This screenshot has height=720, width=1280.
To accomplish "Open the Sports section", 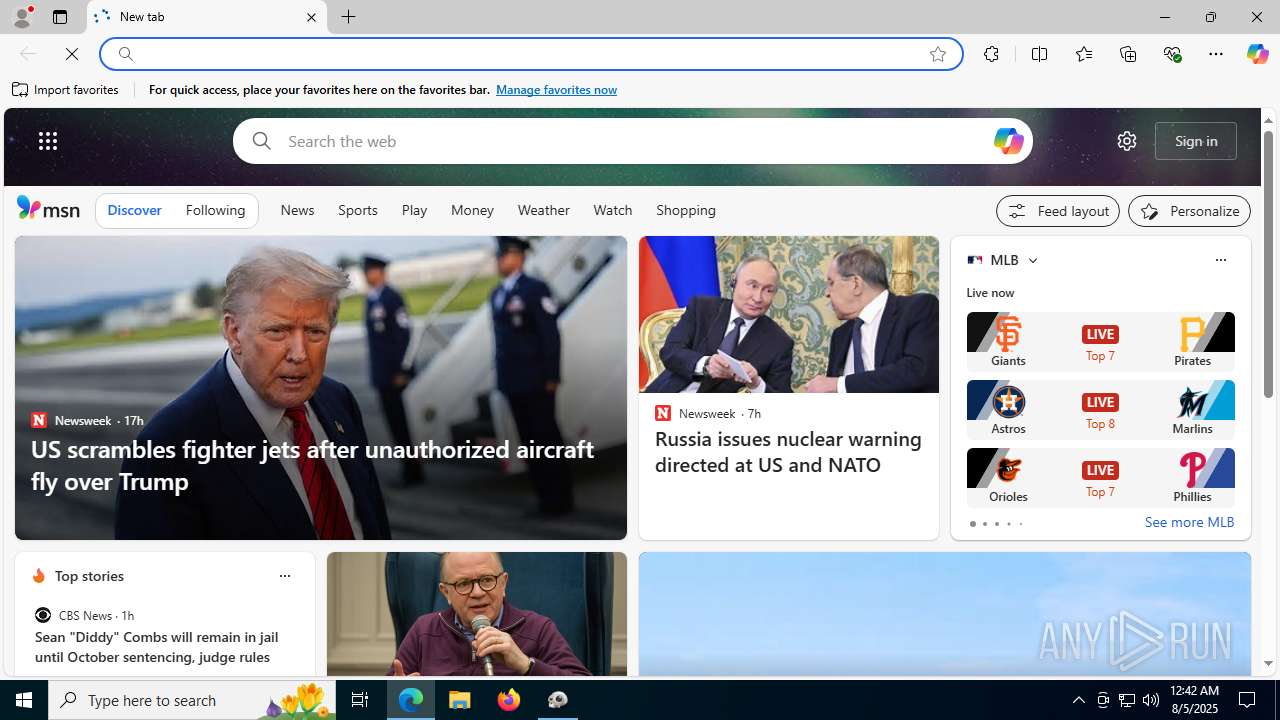I will click(358, 211).
